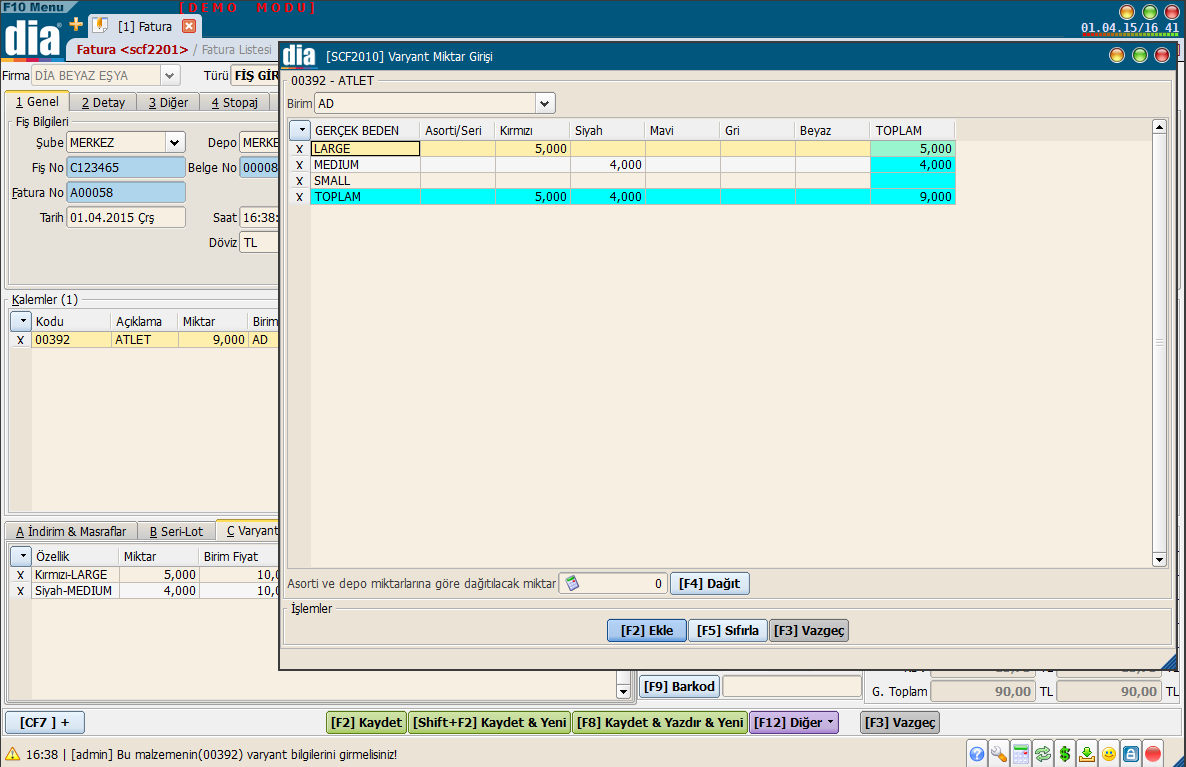Switch to the 1 Genel tab

[37, 101]
